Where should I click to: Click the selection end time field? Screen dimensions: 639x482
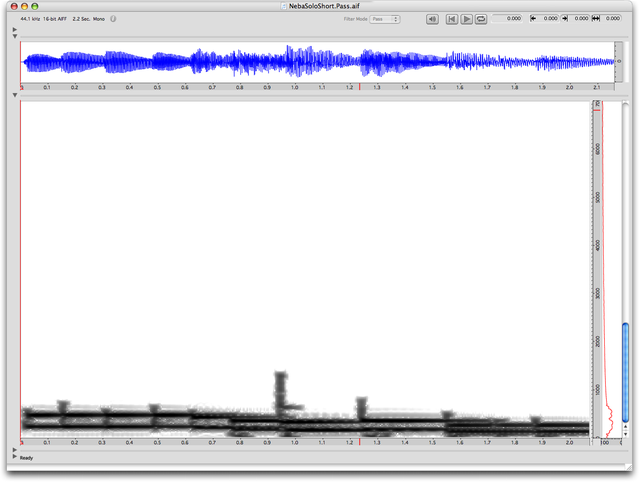580,19
